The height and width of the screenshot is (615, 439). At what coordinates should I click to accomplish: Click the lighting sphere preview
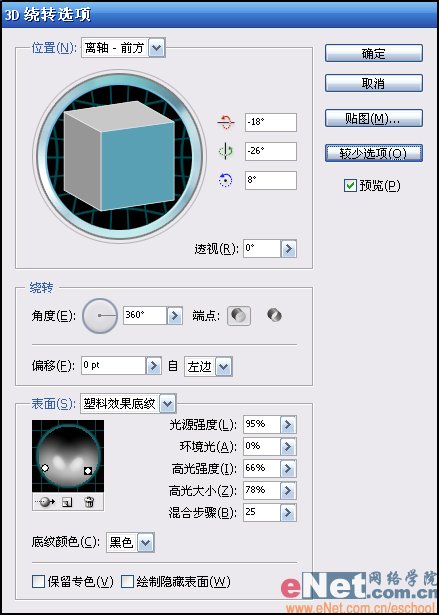(68, 456)
